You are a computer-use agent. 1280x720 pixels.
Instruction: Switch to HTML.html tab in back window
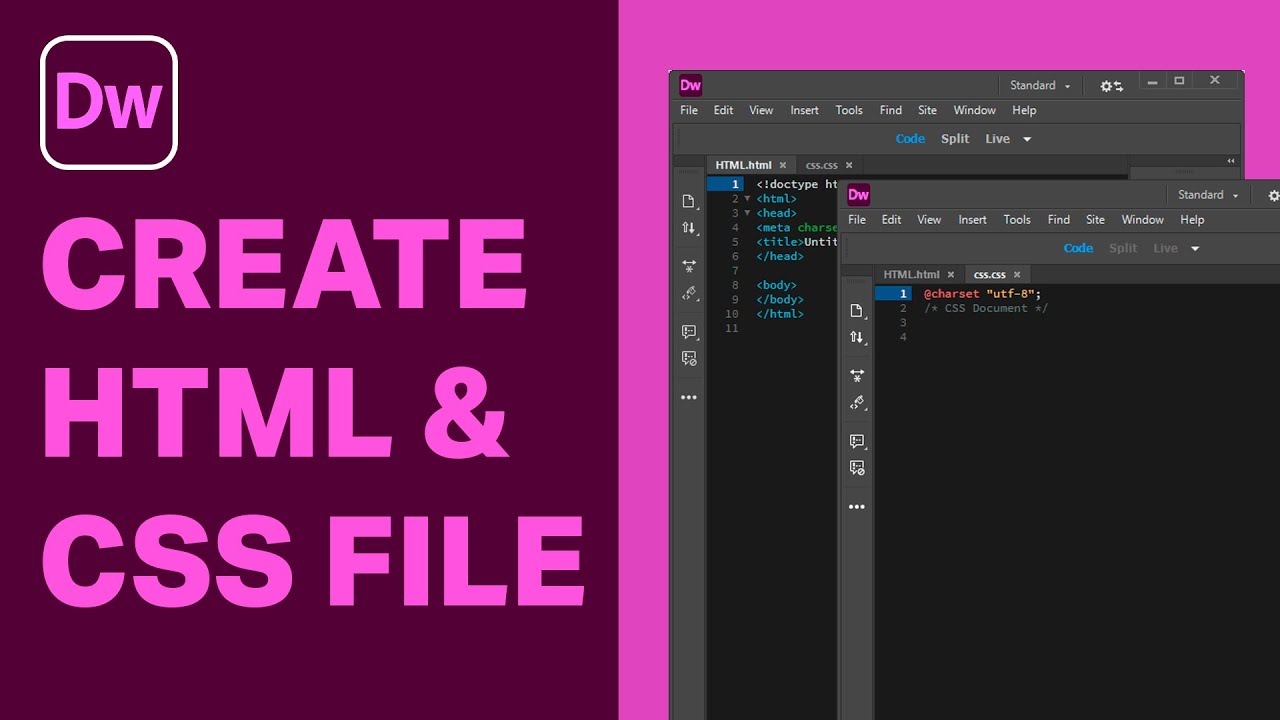(x=743, y=166)
